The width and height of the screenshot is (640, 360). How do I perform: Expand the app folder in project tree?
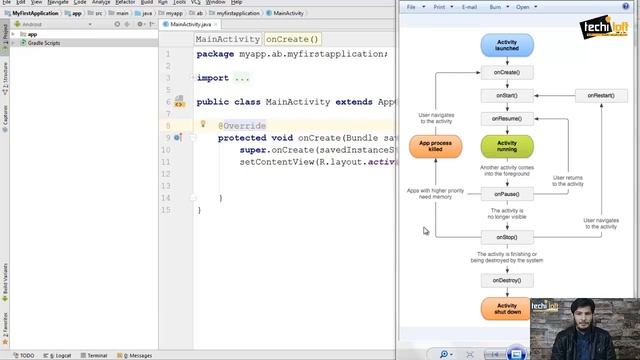point(13,34)
